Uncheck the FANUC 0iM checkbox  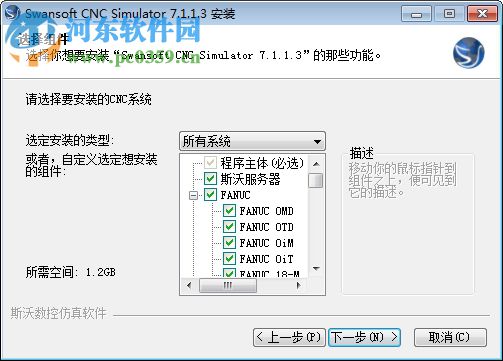point(229,243)
